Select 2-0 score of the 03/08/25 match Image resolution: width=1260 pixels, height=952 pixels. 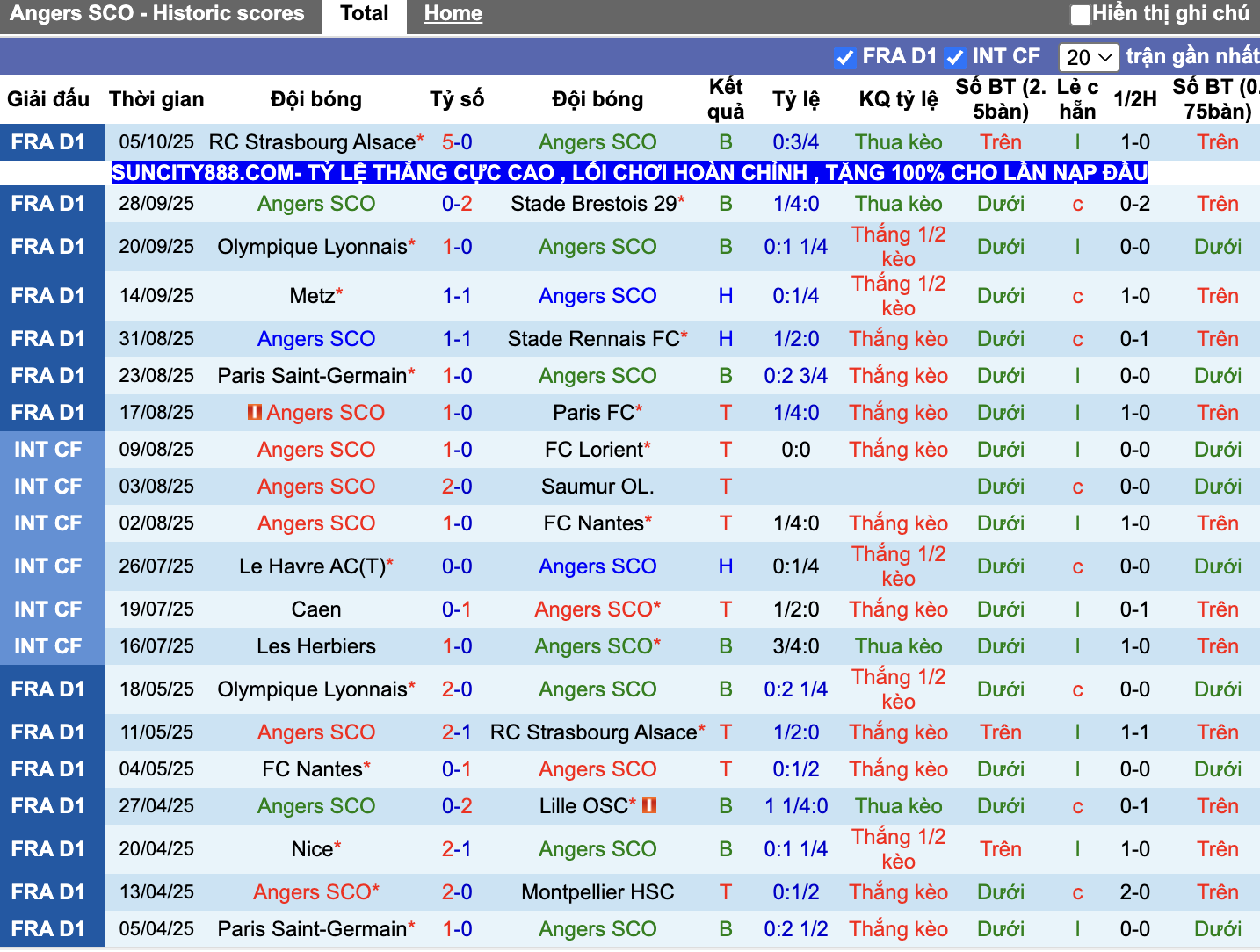click(x=457, y=487)
